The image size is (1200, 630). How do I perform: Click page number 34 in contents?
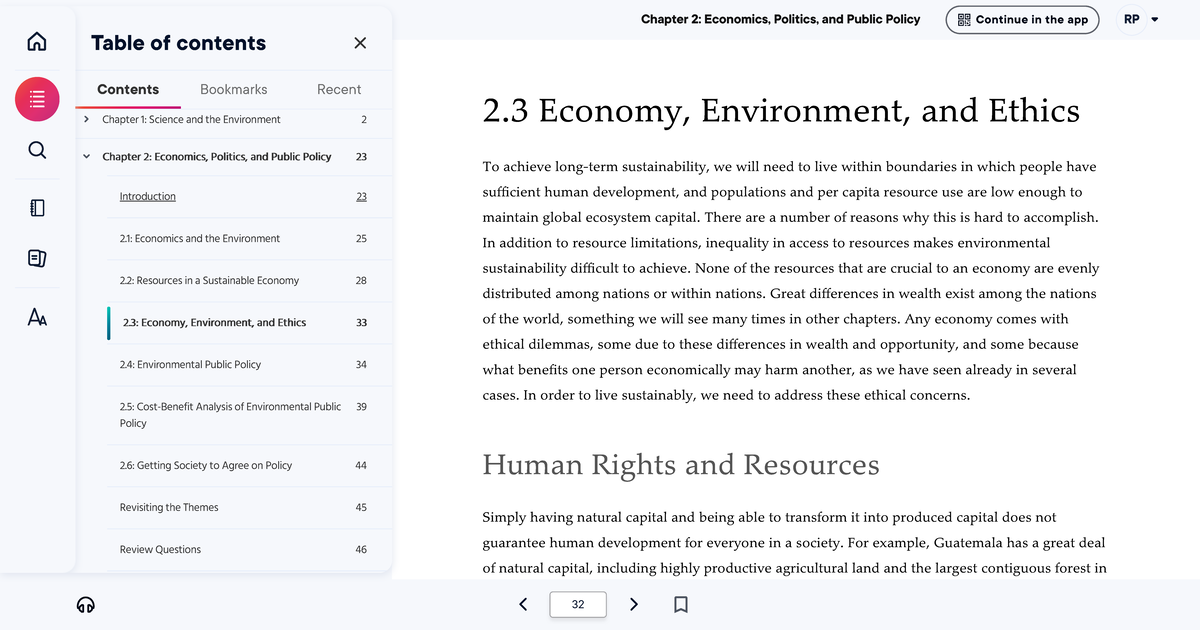pyautogui.click(x=361, y=364)
